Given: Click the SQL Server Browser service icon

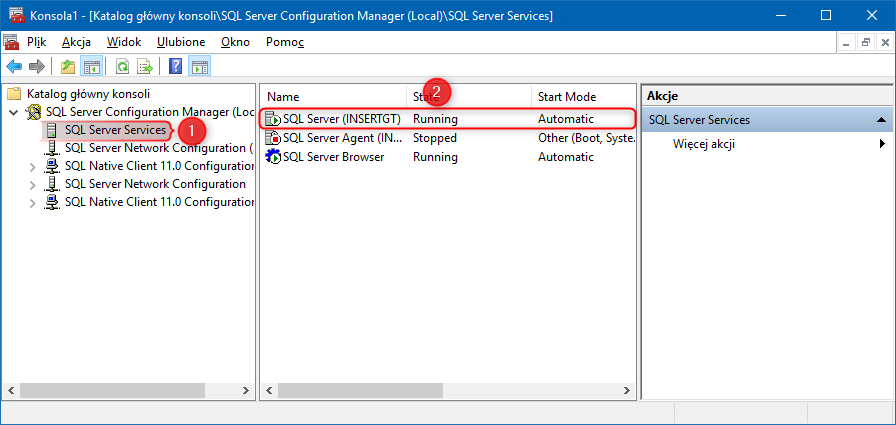Looking at the screenshot, I should pyautogui.click(x=273, y=157).
